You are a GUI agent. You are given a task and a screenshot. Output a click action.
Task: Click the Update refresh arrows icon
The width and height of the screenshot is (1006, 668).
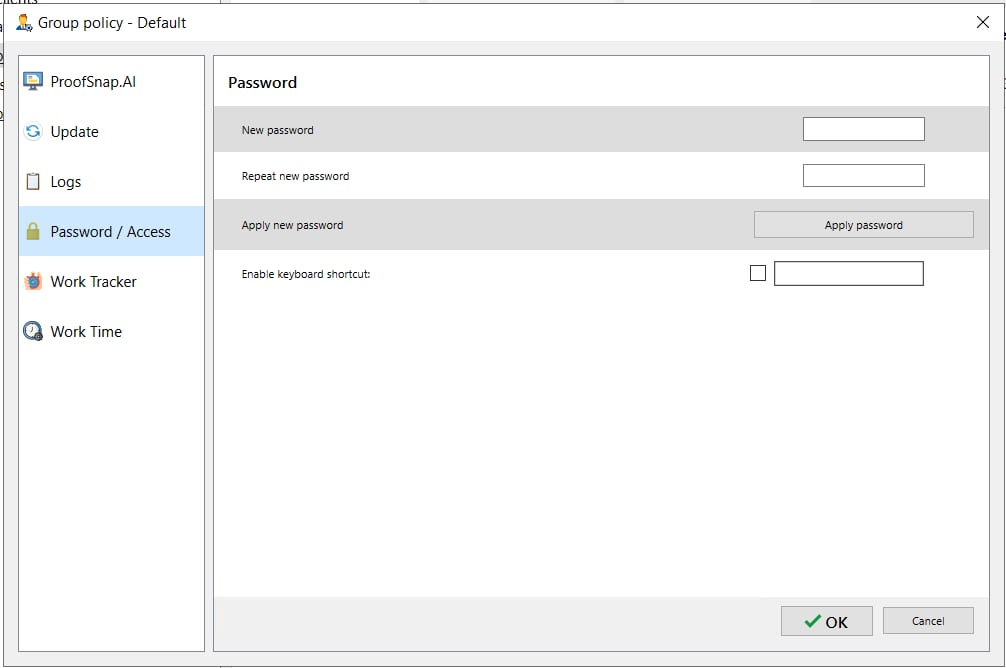tap(33, 131)
